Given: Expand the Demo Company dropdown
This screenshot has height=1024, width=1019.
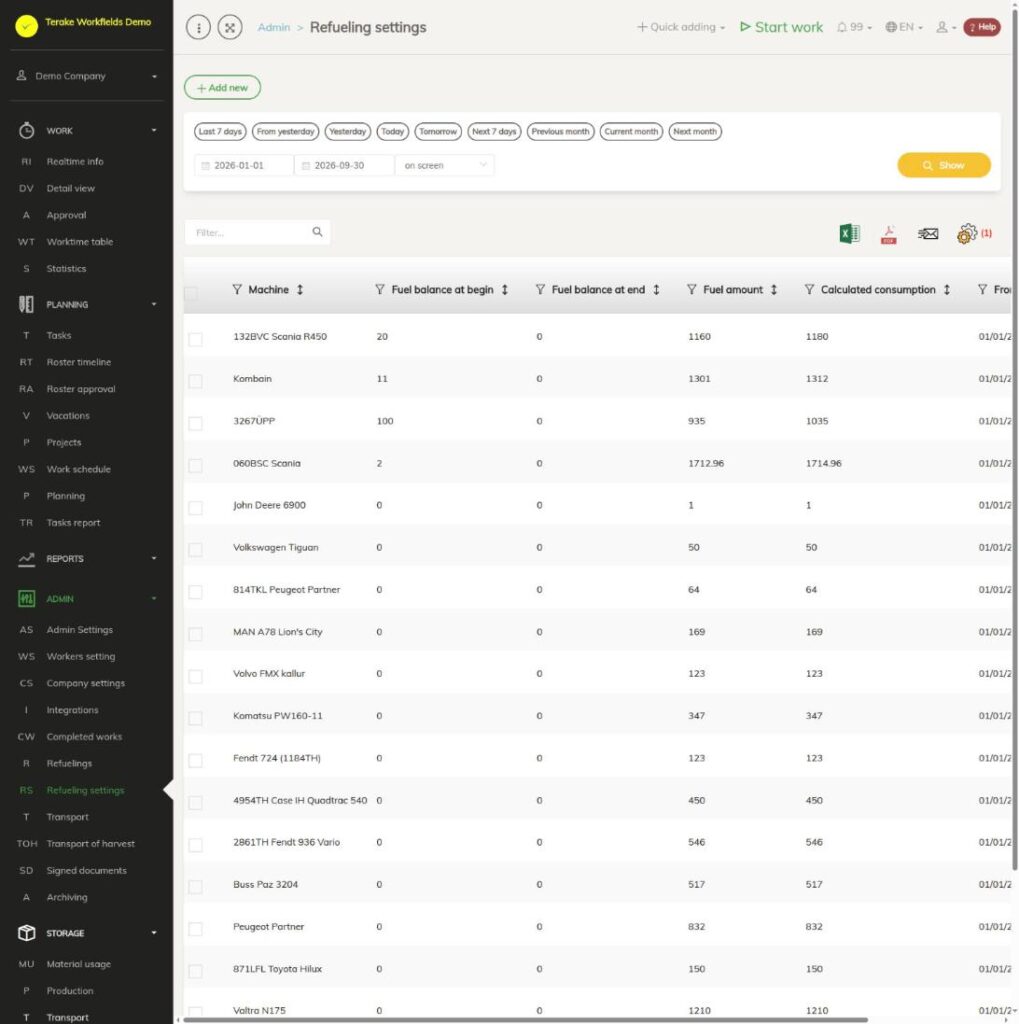Looking at the screenshot, I should [87, 76].
